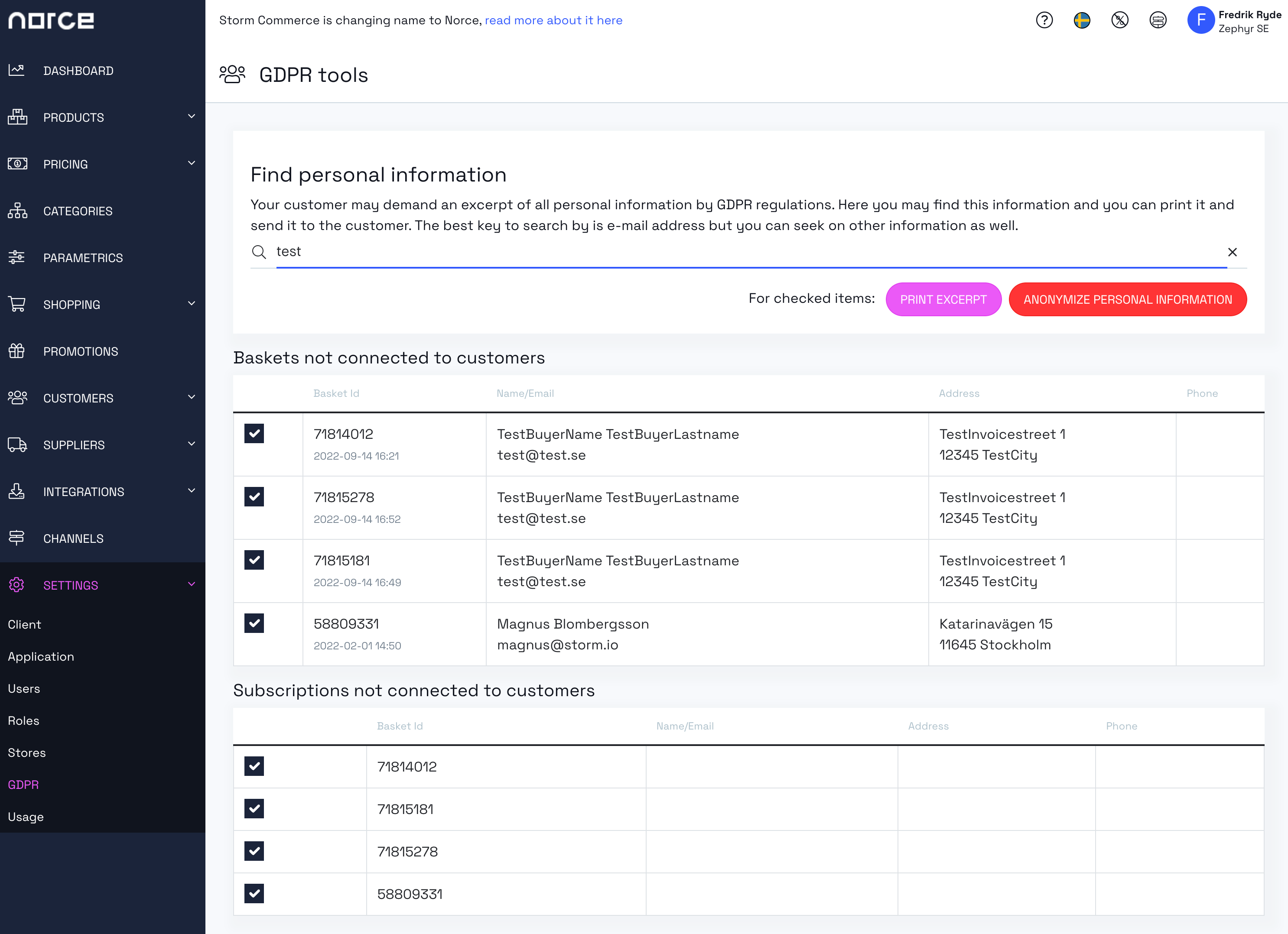Open the Stores settings submenu

coord(27,753)
